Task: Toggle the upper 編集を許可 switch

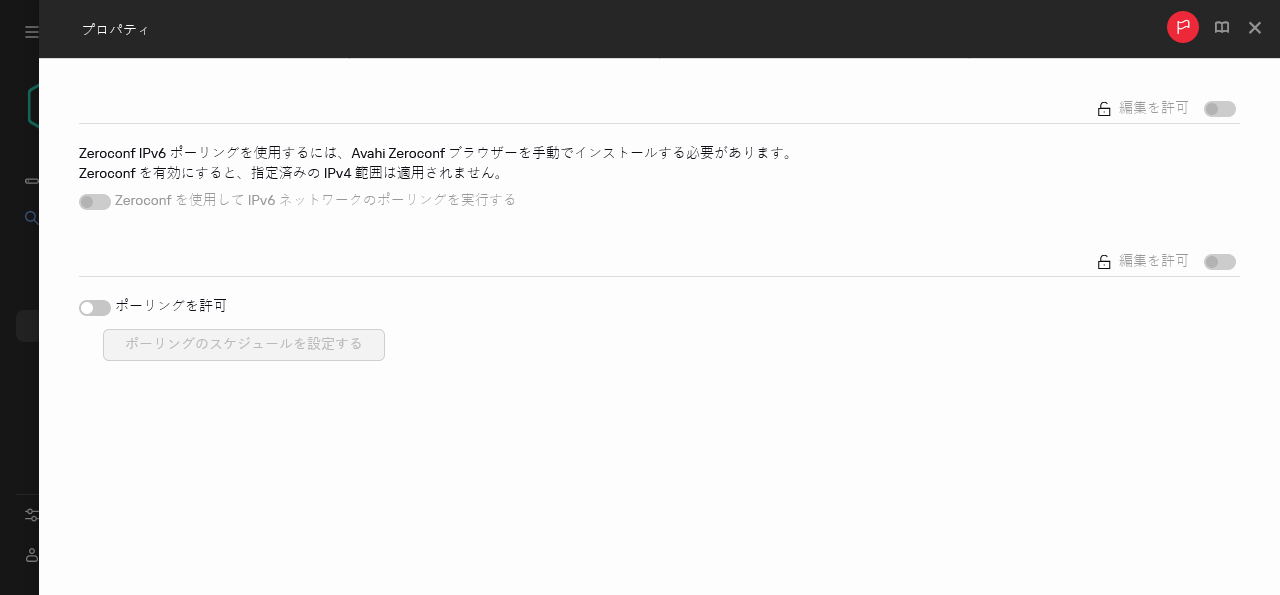Action: click(1219, 108)
